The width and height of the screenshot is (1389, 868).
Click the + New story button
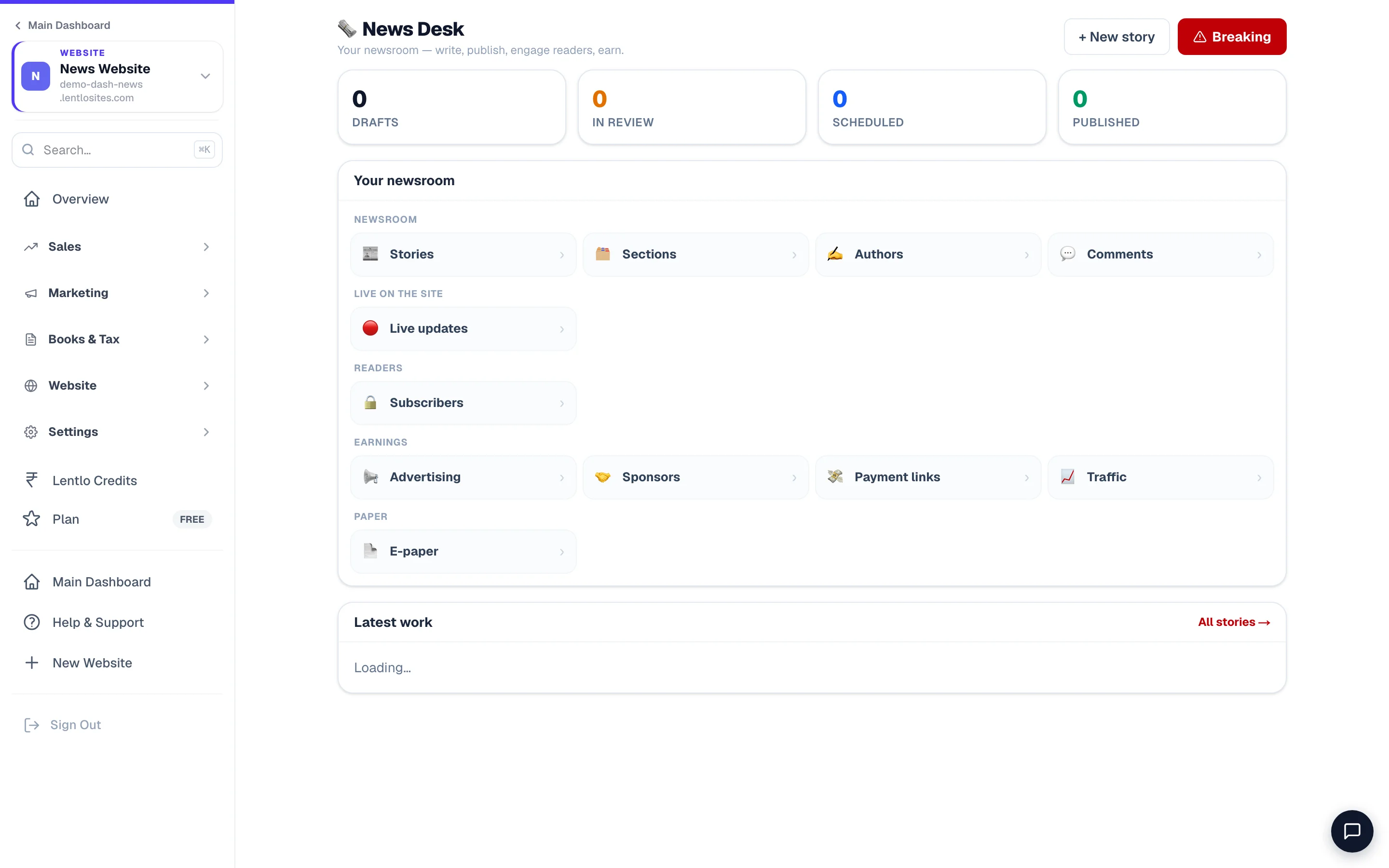[x=1117, y=37]
